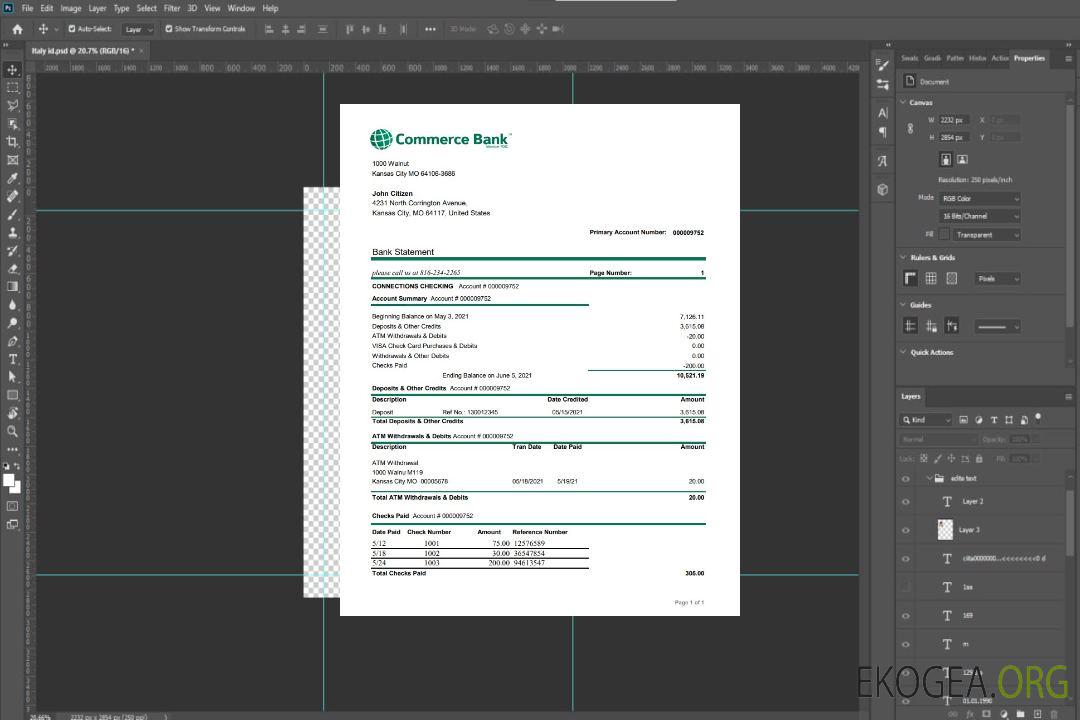
Task: Switch to the Swatches tab
Action: pos(910,59)
